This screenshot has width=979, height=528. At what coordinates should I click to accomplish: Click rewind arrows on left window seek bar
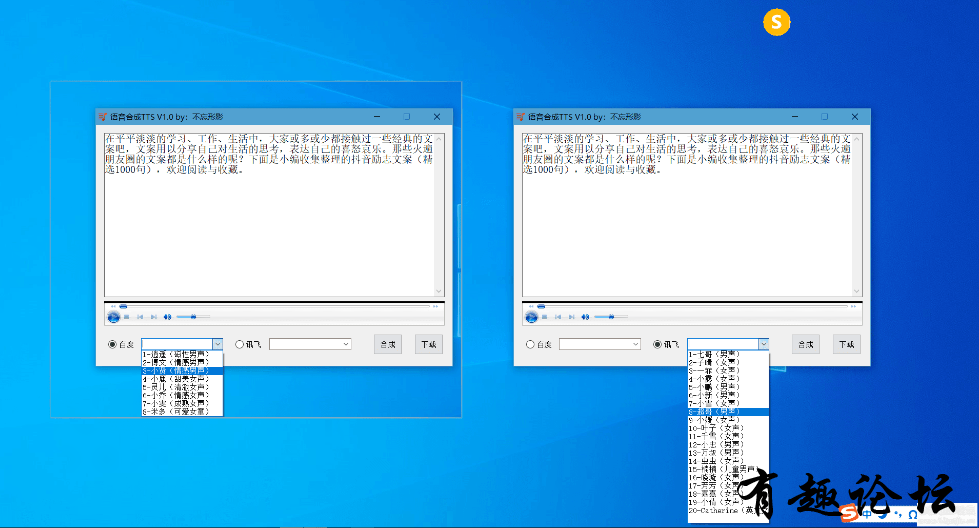click(113, 306)
